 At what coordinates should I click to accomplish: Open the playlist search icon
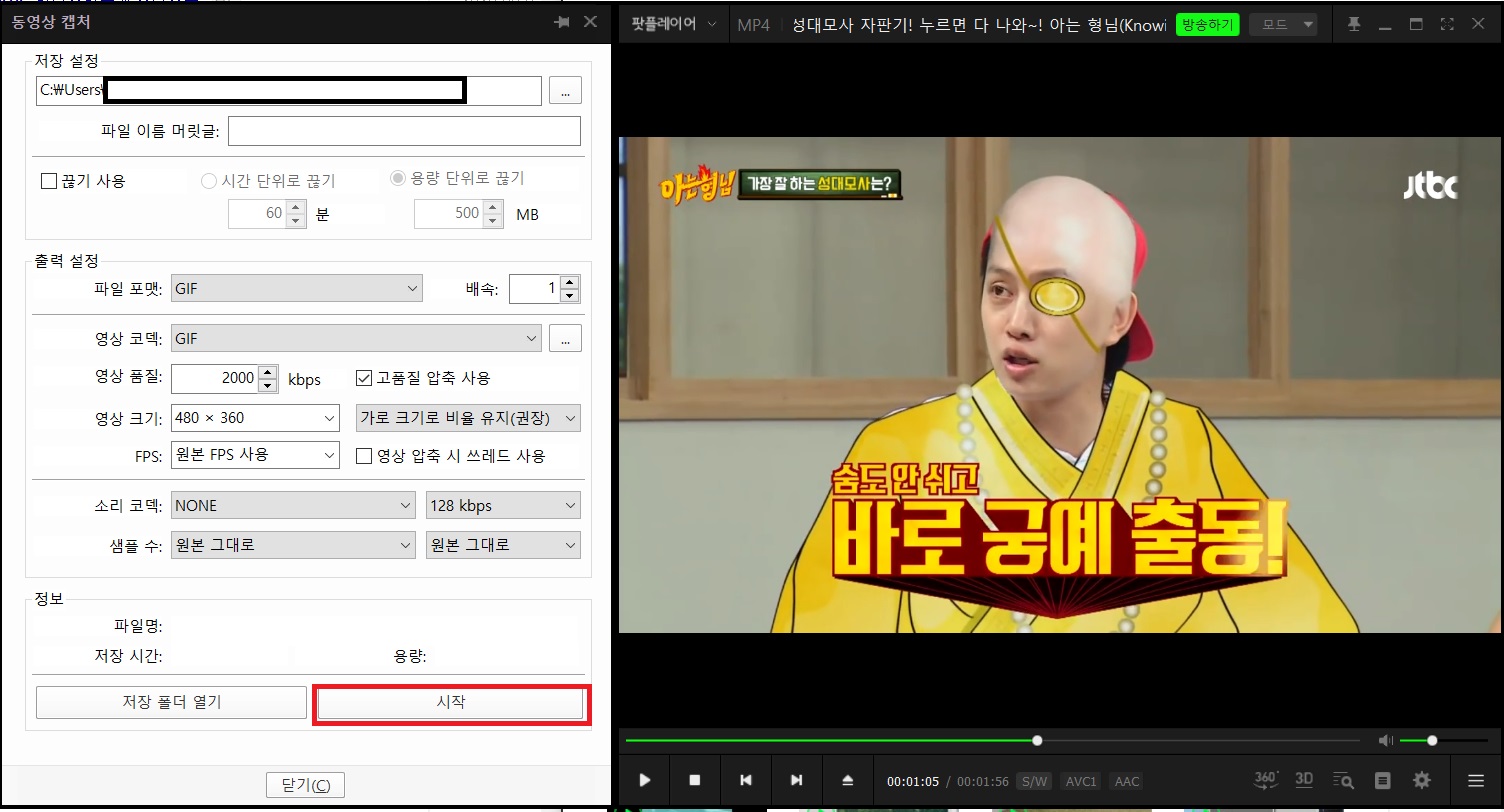[1343, 781]
